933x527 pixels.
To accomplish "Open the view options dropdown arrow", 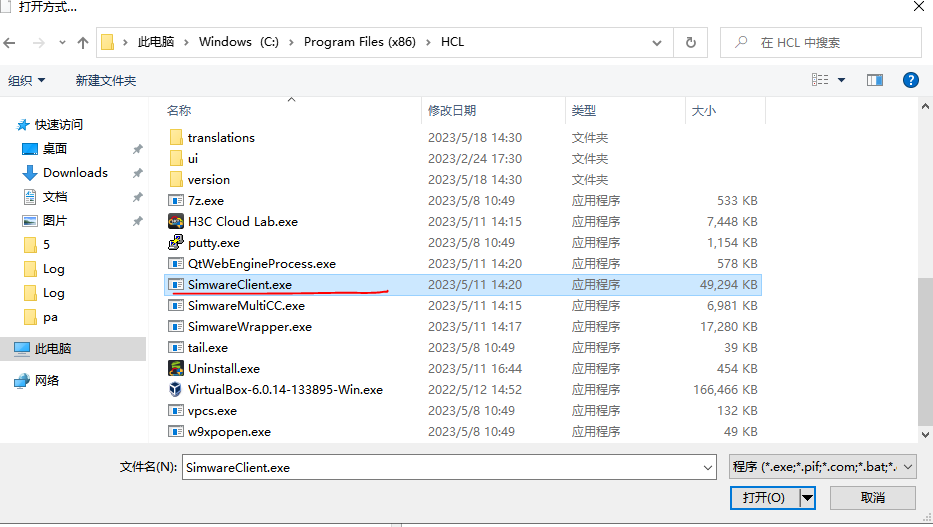I will tap(841, 80).
